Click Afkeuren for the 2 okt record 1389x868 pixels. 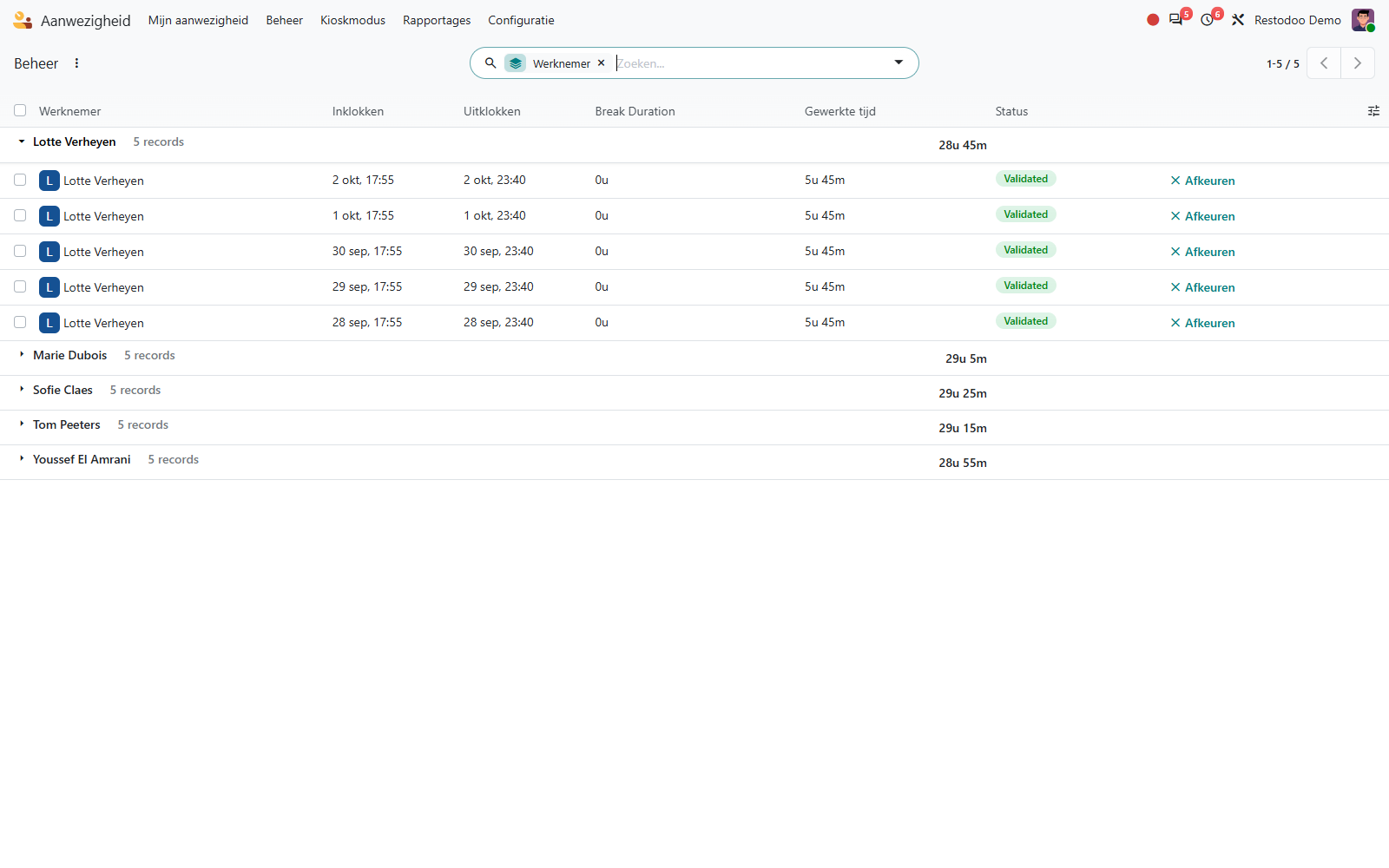tap(1202, 181)
